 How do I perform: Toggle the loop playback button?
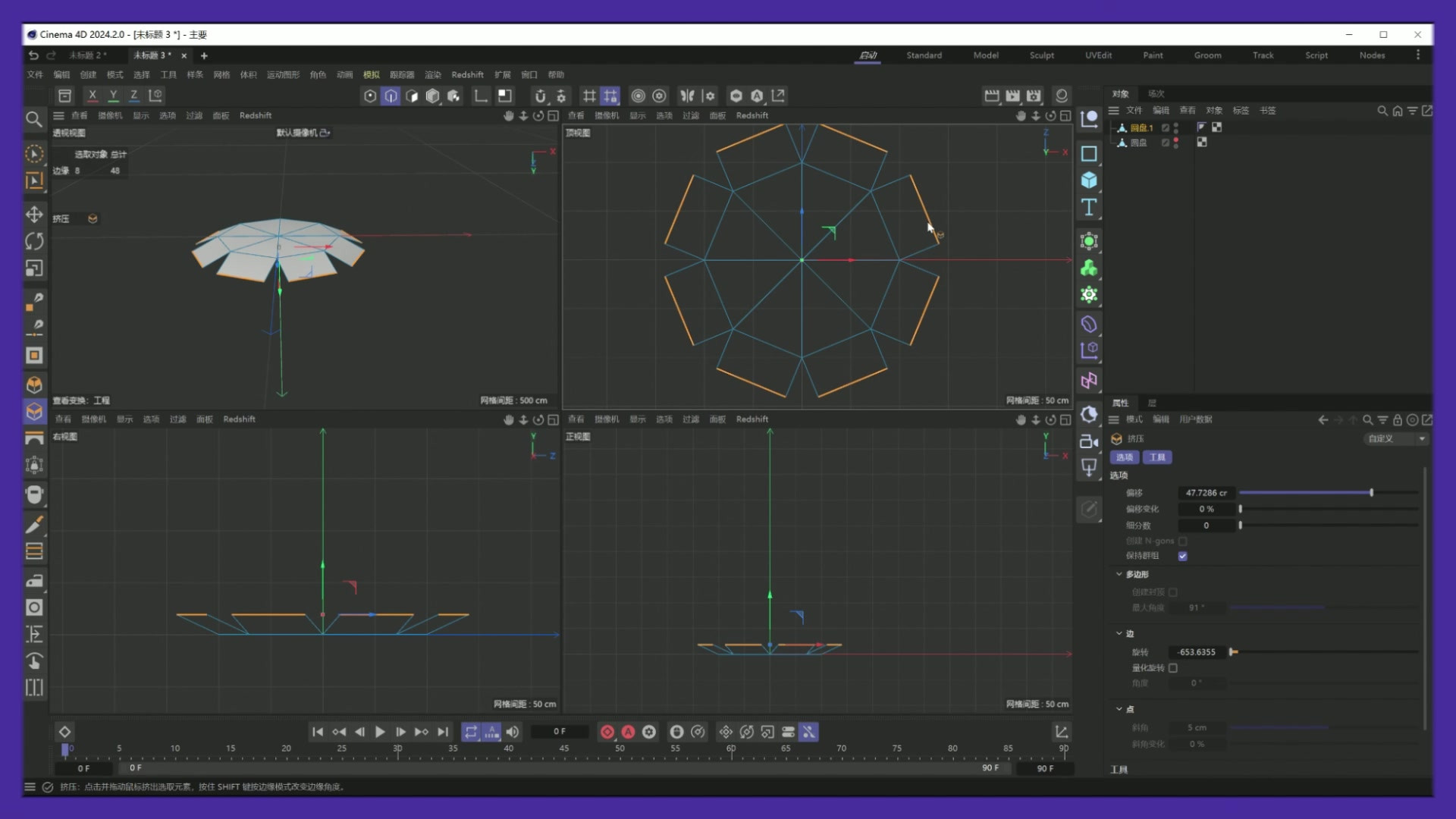click(471, 732)
